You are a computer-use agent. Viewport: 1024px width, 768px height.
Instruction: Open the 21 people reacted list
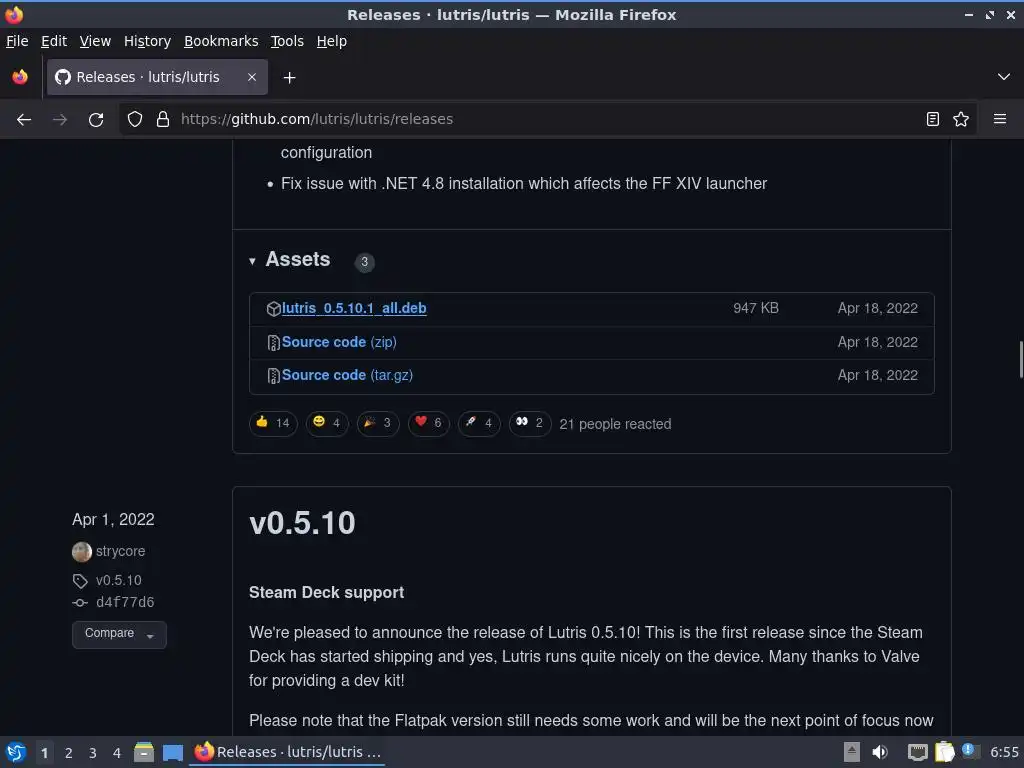pos(615,424)
